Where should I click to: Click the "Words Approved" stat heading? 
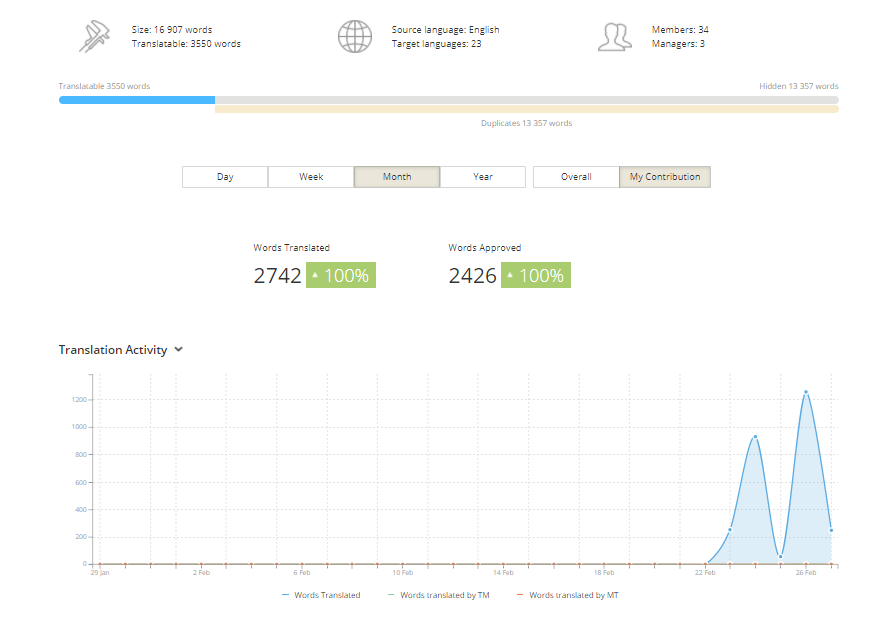click(x=485, y=248)
